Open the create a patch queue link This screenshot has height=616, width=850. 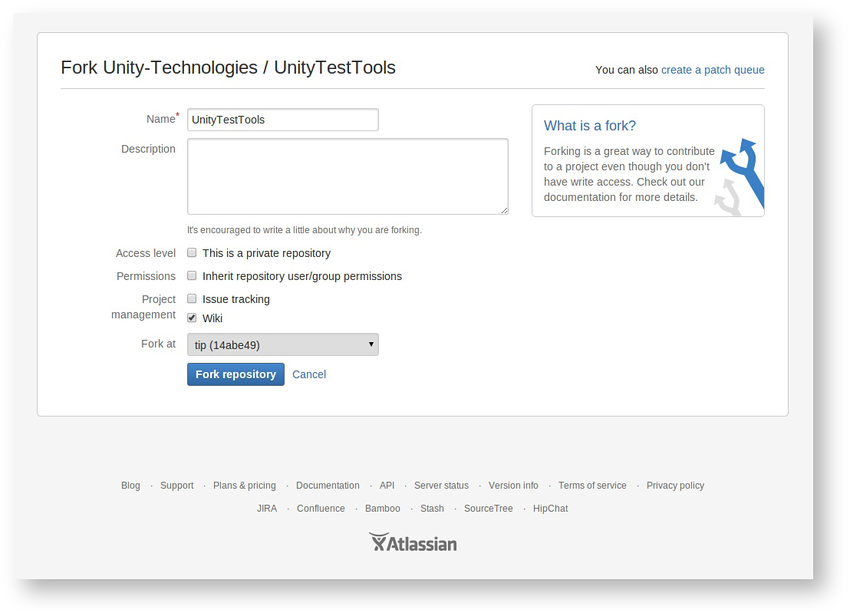[x=713, y=70]
